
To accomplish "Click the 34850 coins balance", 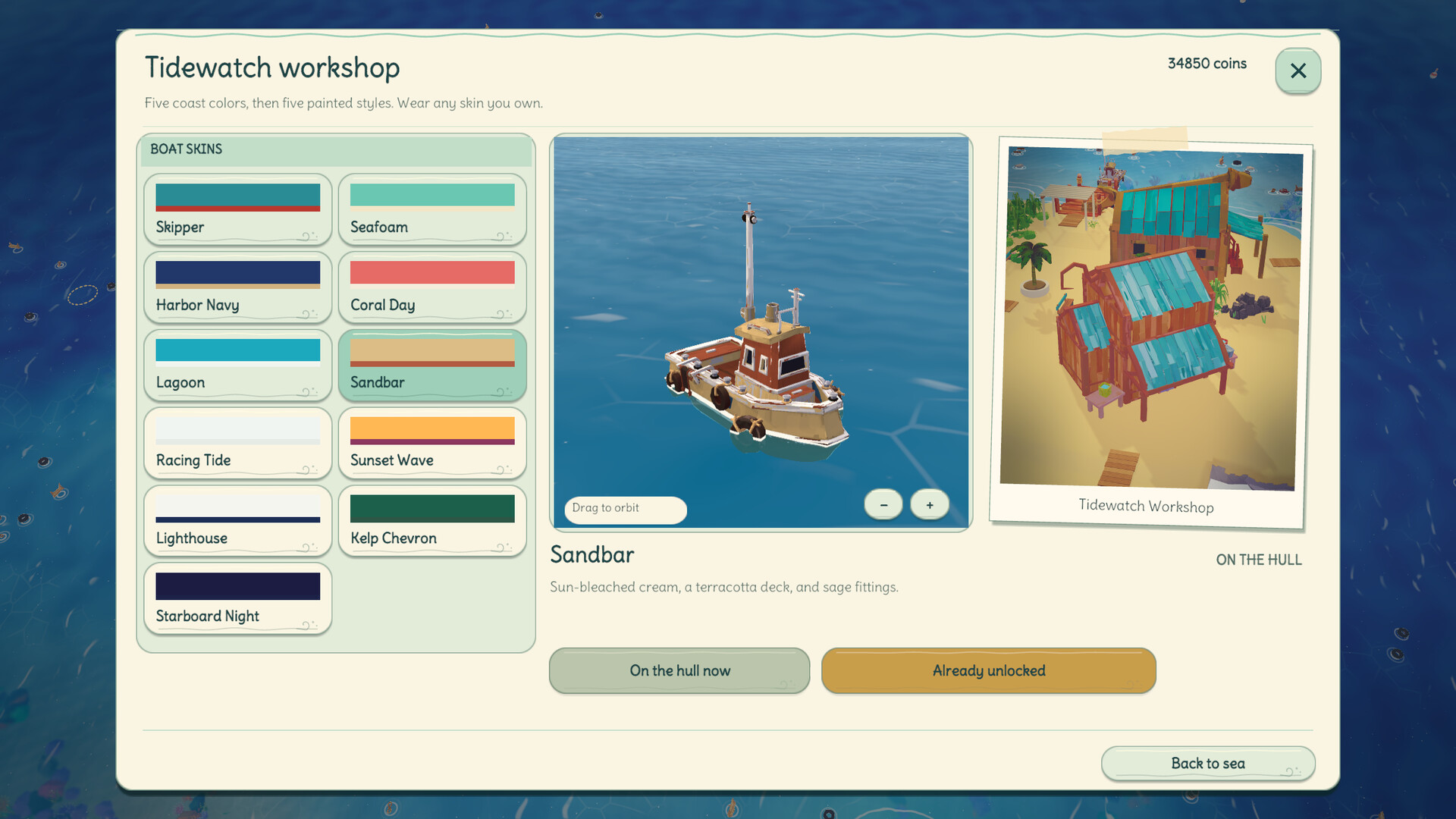I will [1207, 64].
